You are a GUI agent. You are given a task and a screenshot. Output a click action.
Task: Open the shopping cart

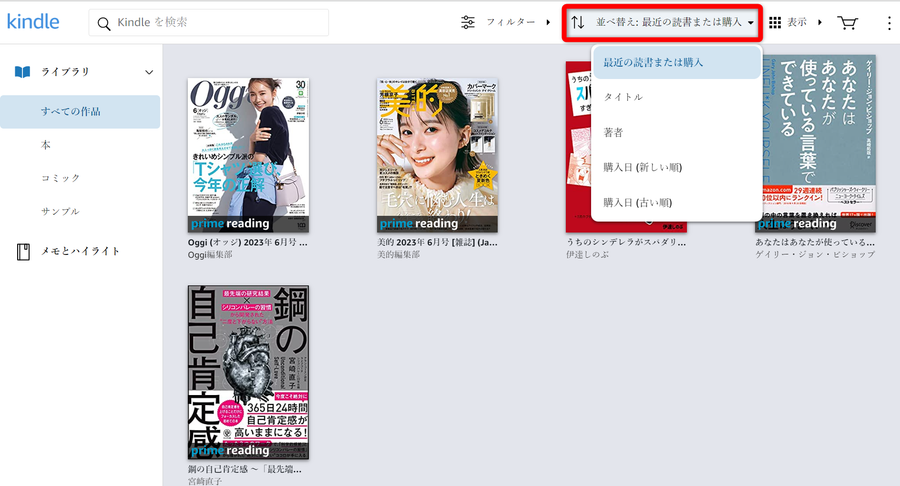point(847,22)
